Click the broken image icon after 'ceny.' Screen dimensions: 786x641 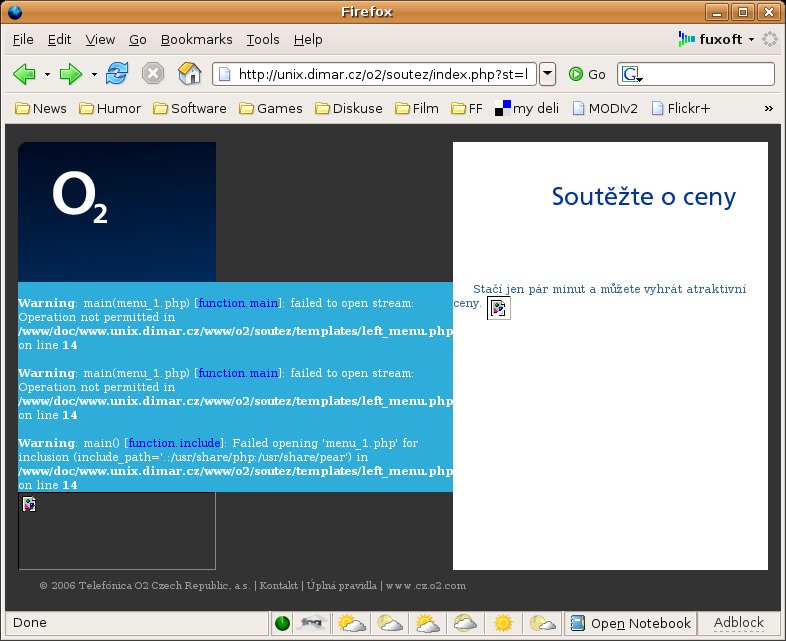[x=499, y=308]
